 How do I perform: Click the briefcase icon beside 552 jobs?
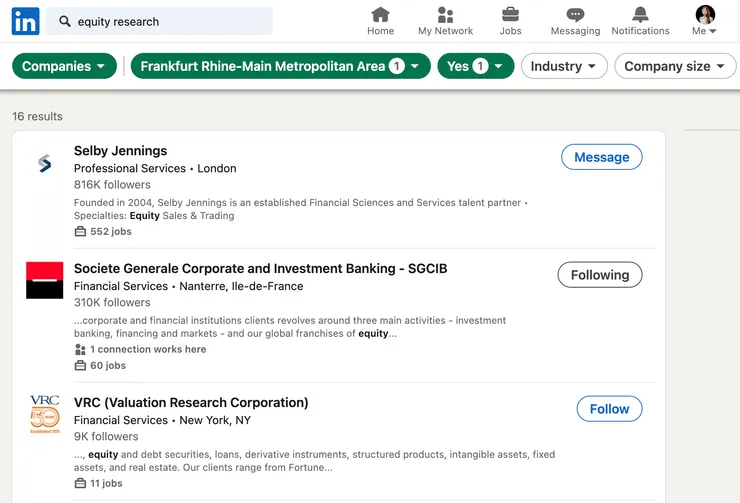tap(80, 231)
